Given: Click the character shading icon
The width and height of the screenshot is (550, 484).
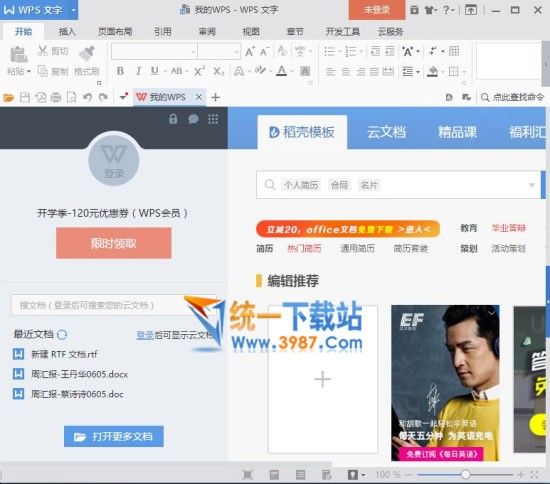Looking at the screenshot, I should 305,71.
